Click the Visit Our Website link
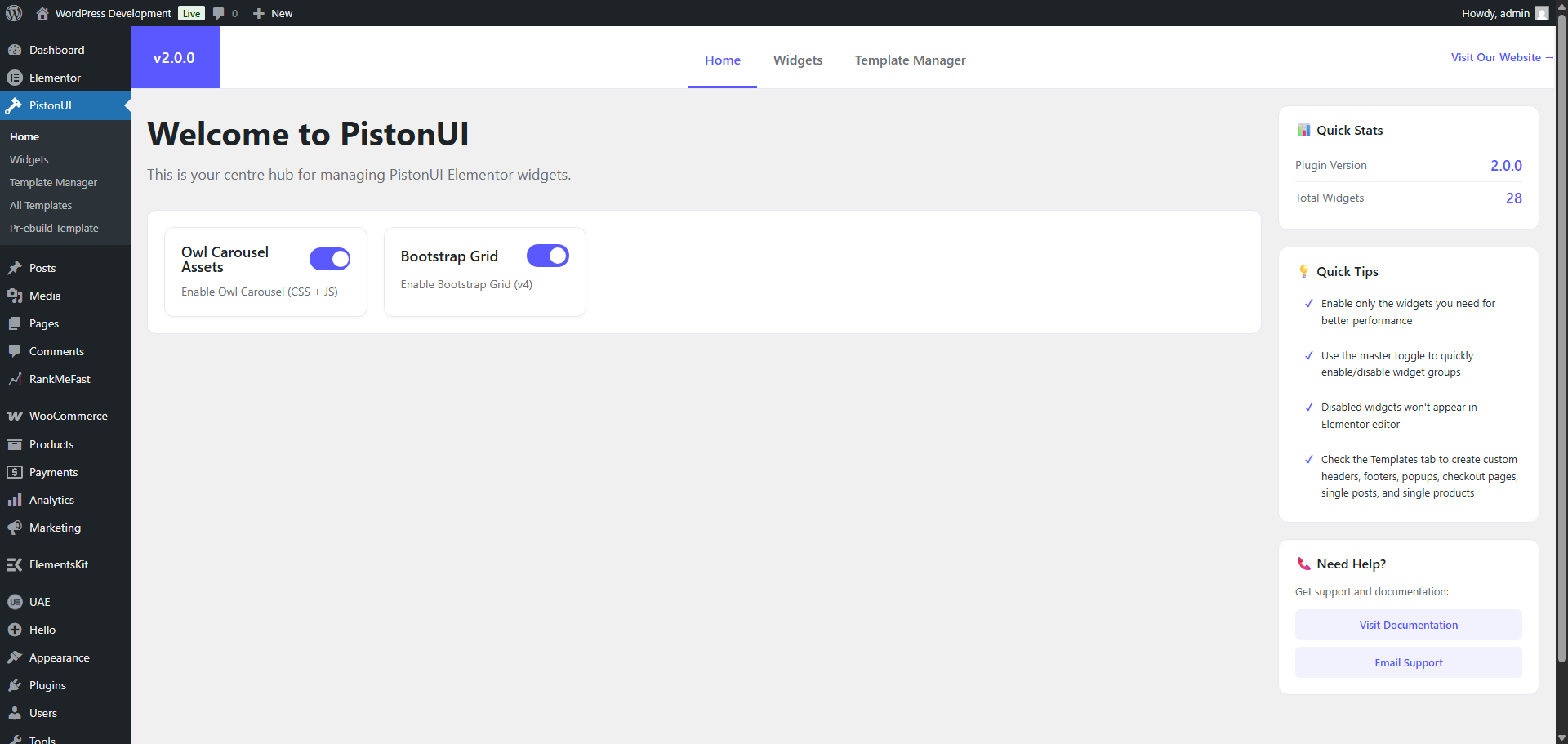Image resolution: width=1568 pixels, height=744 pixels. 1503,57
